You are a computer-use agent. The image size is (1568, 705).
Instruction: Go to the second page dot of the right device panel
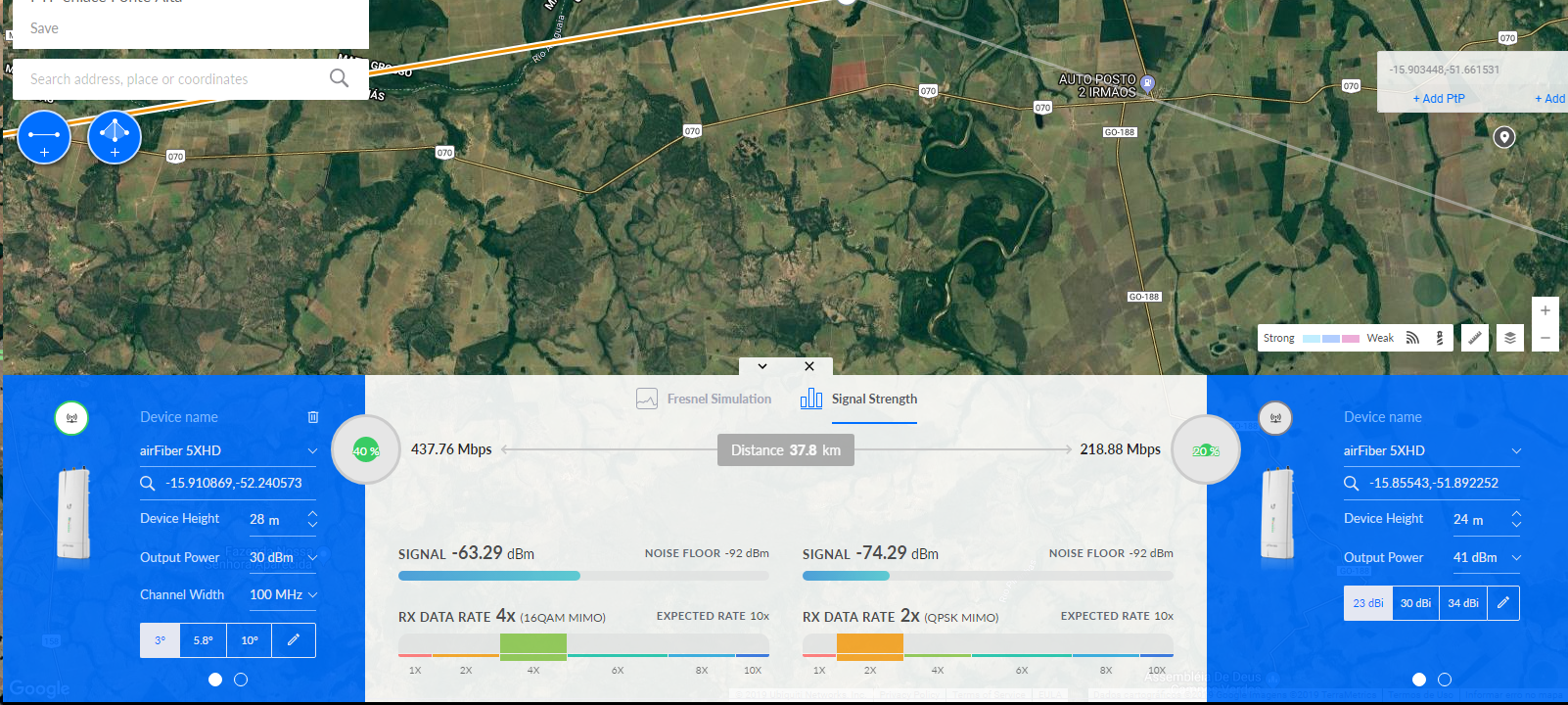pos(1445,680)
